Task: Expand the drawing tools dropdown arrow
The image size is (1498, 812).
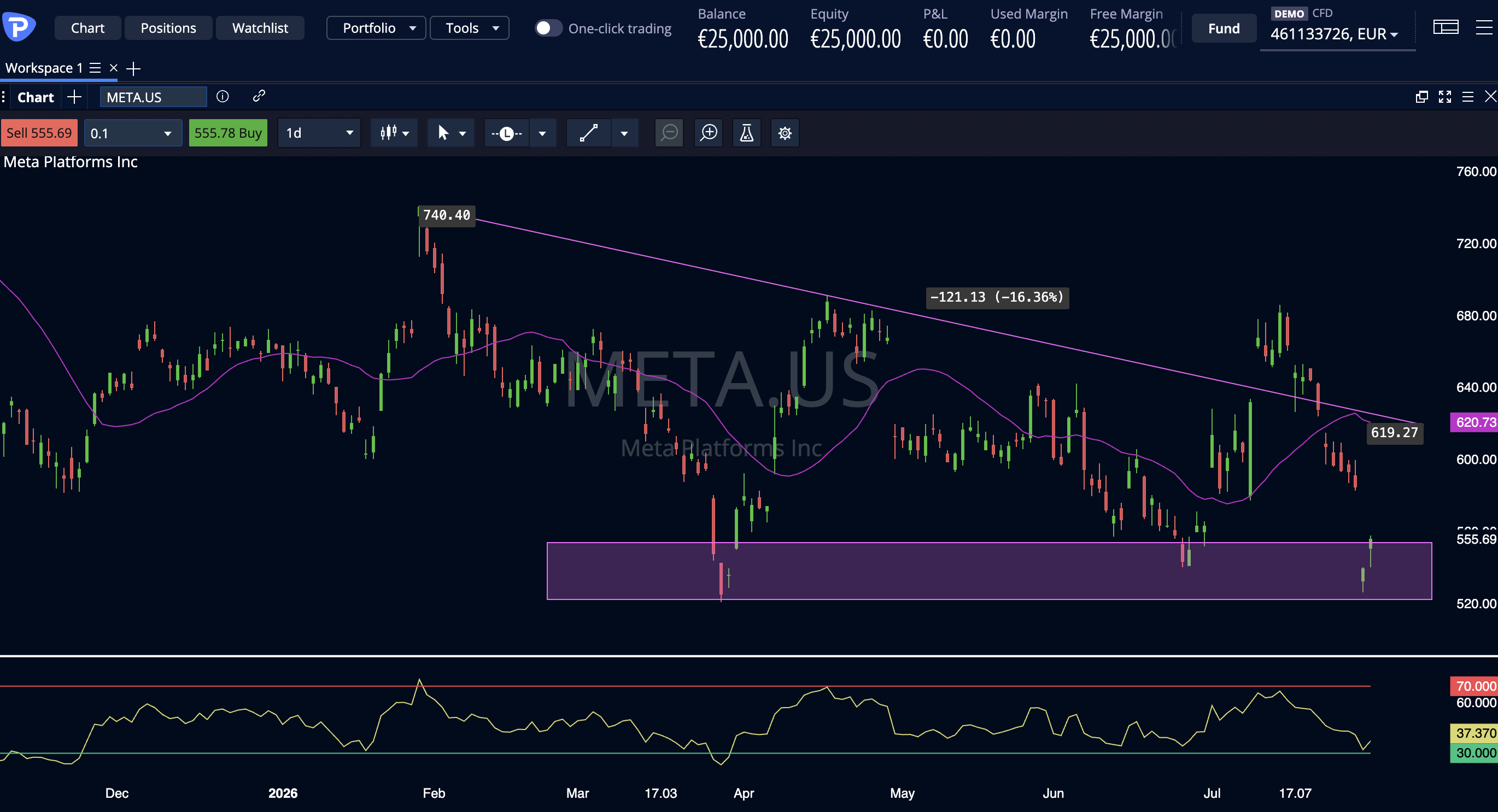Action: pyautogui.click(x=624, y=134)
